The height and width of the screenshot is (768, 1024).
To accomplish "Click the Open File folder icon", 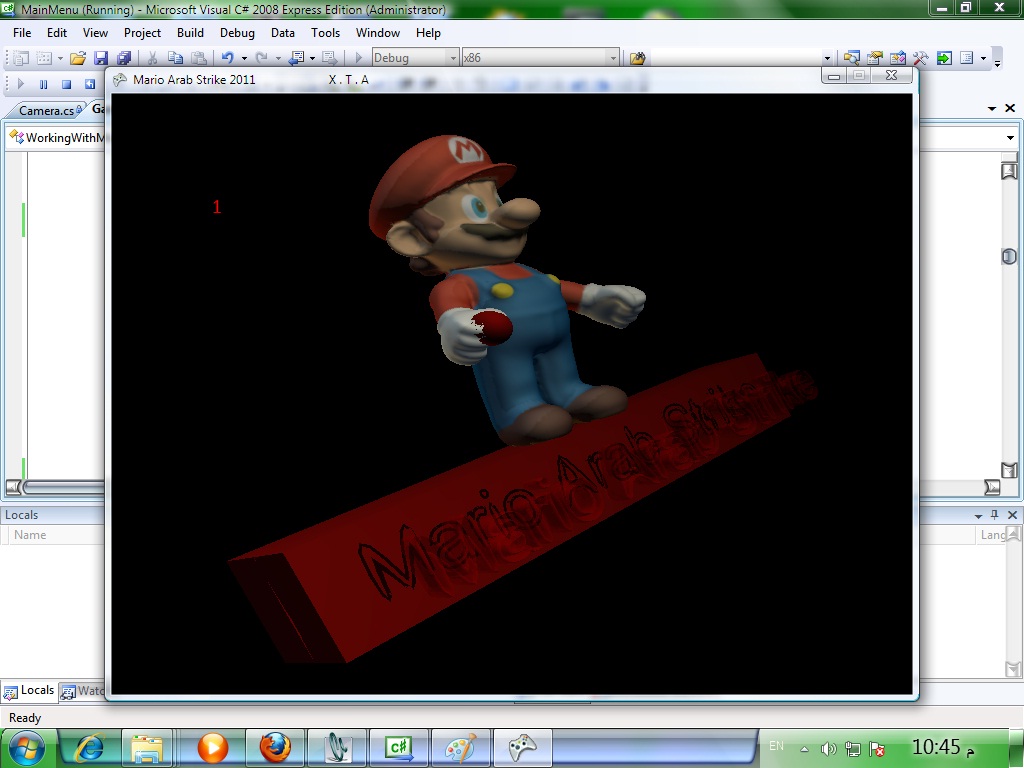I will (x=78, y=58).
